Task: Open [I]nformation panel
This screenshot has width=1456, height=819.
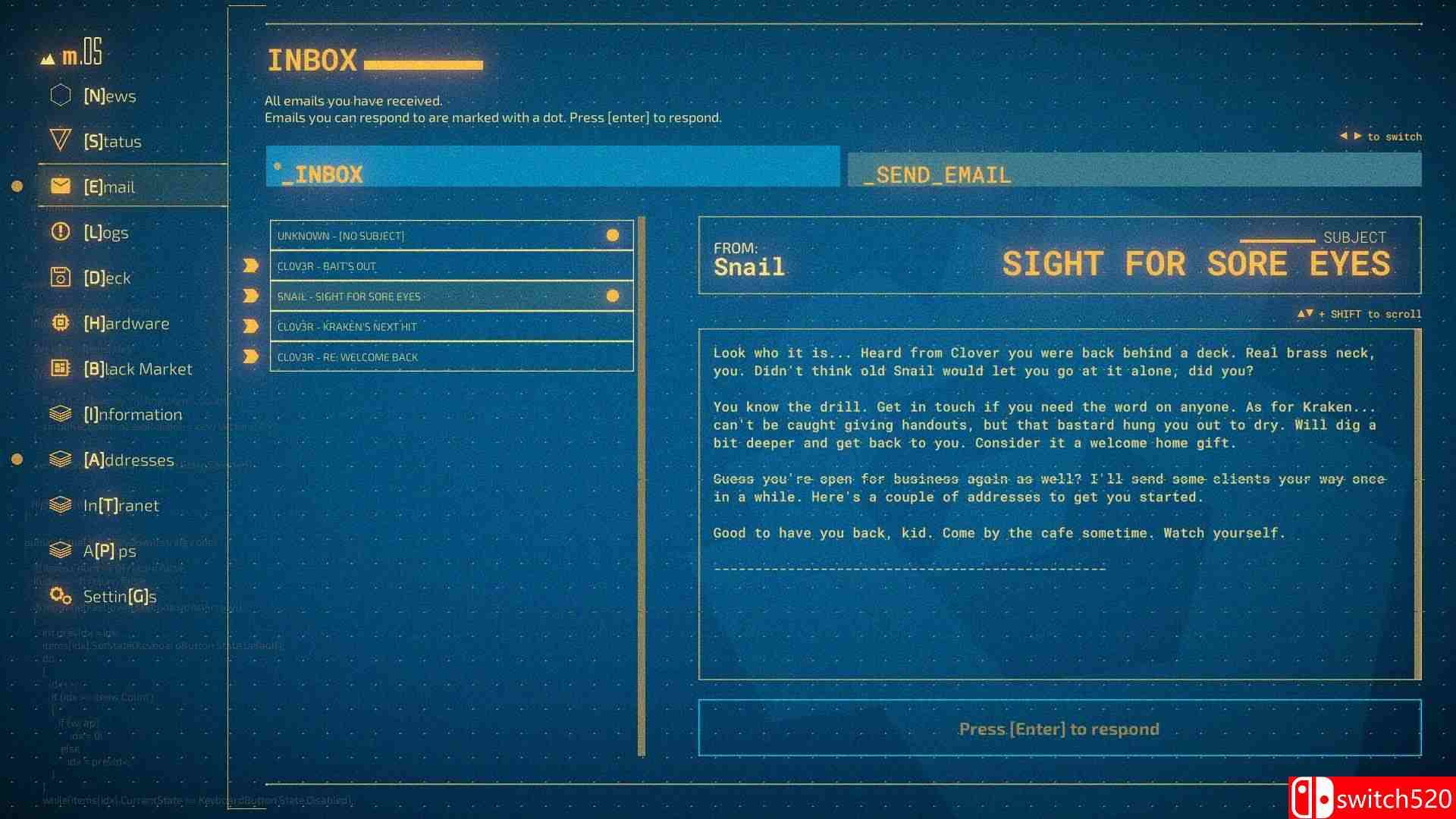Action: click(x=131, y=413)
